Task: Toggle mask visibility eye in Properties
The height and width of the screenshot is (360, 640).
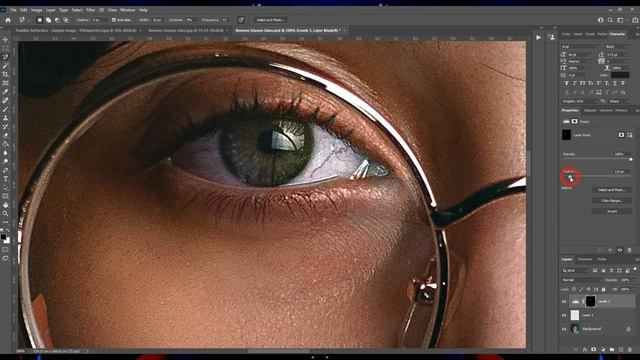Action: pyautogui.click(x=620, y=250)
